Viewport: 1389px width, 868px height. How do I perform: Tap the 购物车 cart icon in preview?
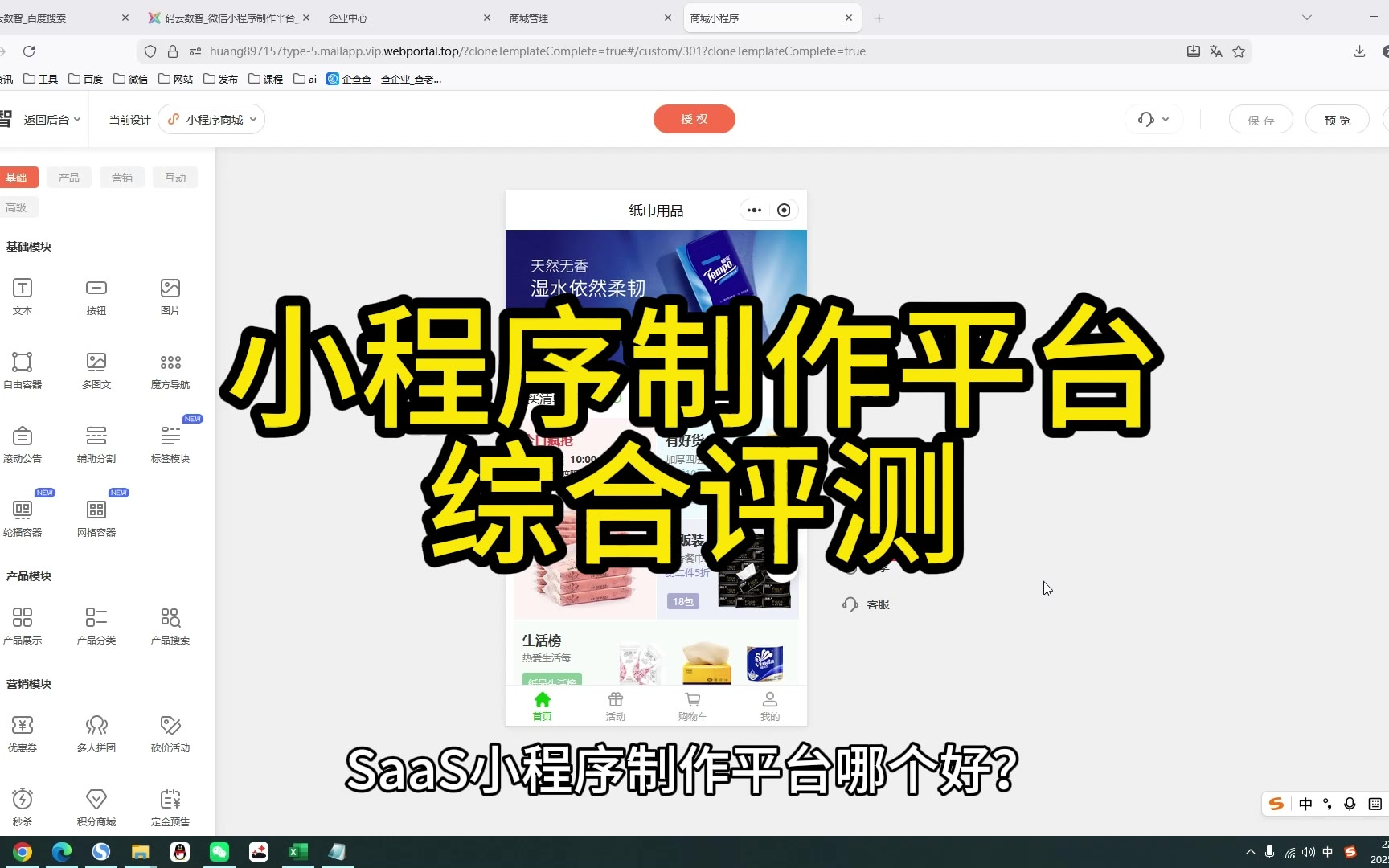[x=692, y=706]
